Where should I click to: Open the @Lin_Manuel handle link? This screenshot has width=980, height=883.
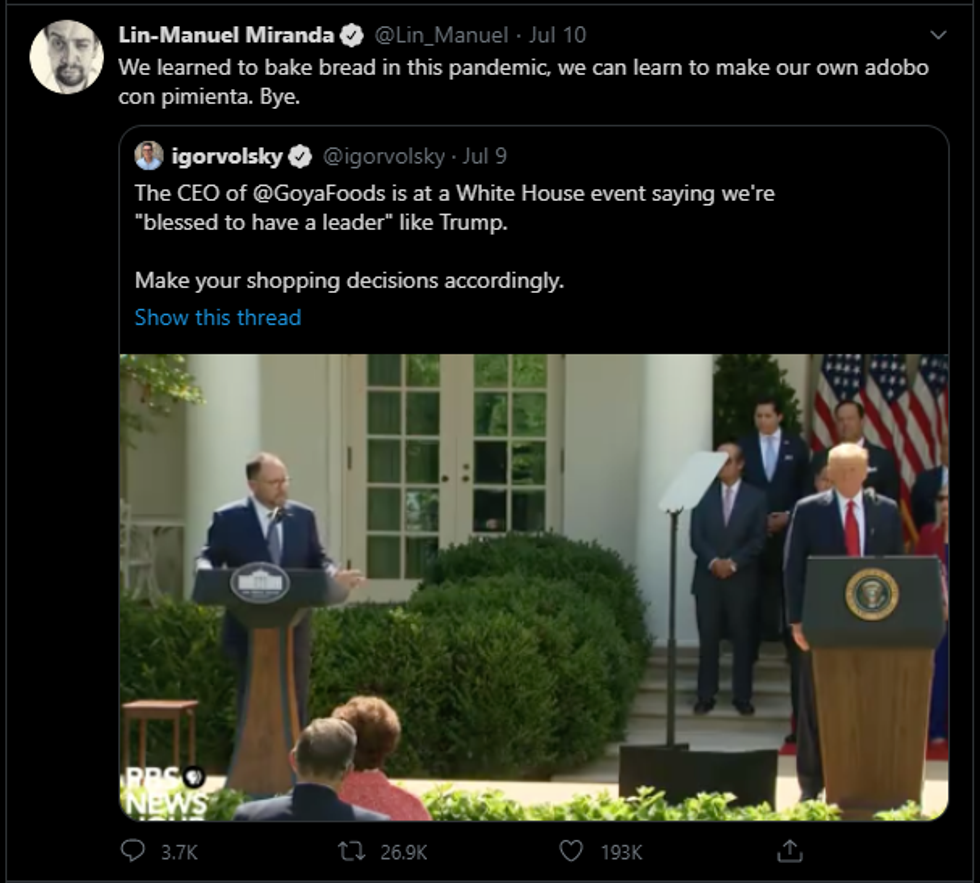pyautogui.click(x=441, y=35)
